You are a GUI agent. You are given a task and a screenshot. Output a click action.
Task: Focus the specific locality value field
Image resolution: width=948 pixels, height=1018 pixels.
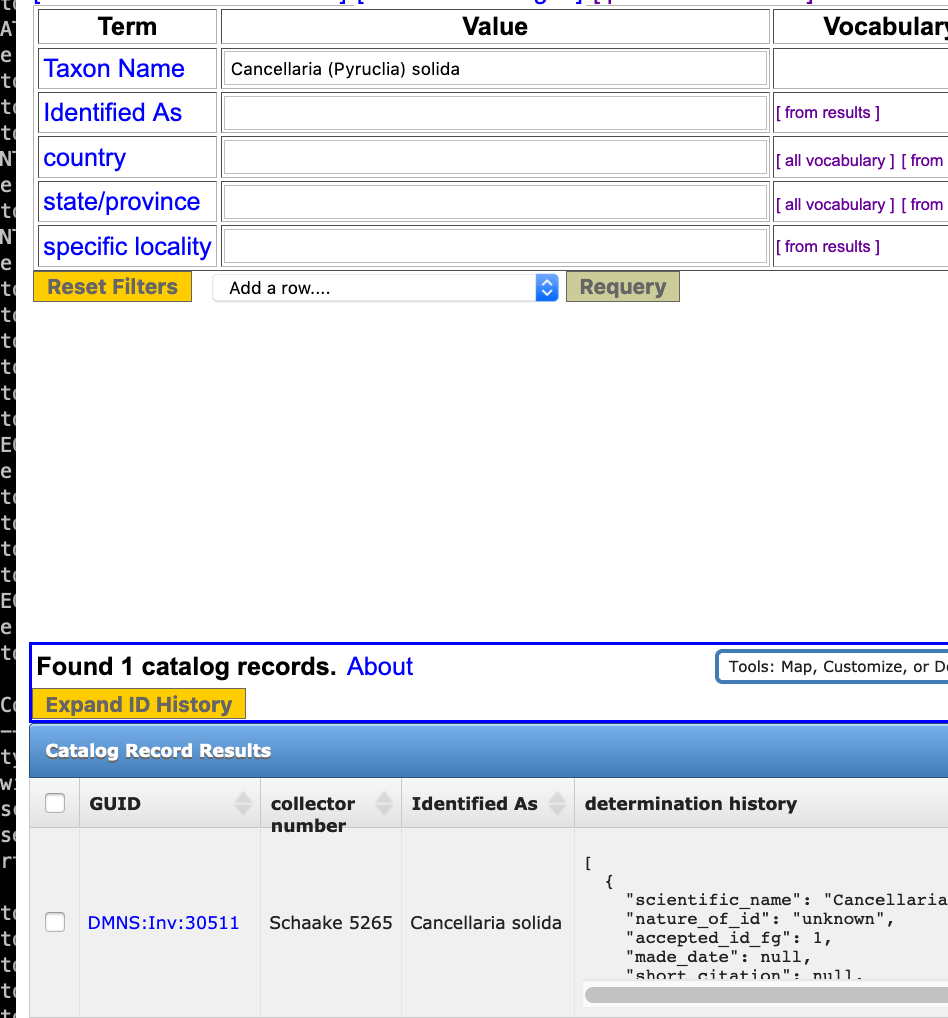(x=495, y=246)
